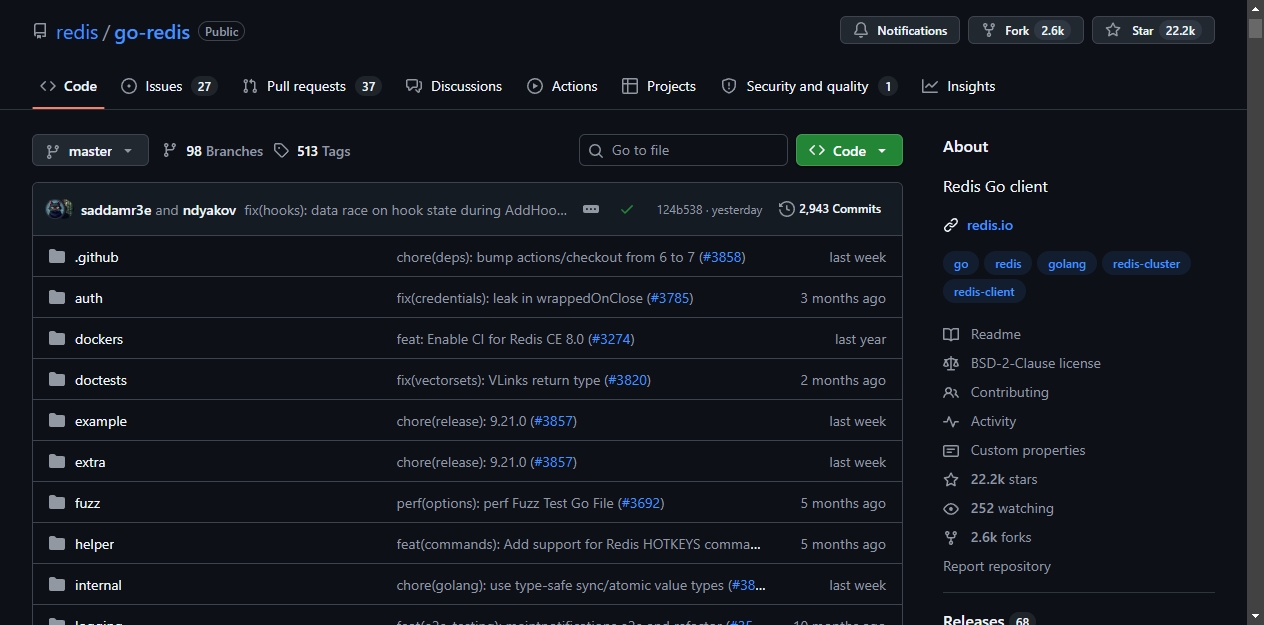View the 513 Tags link

[x=312, y=151]
